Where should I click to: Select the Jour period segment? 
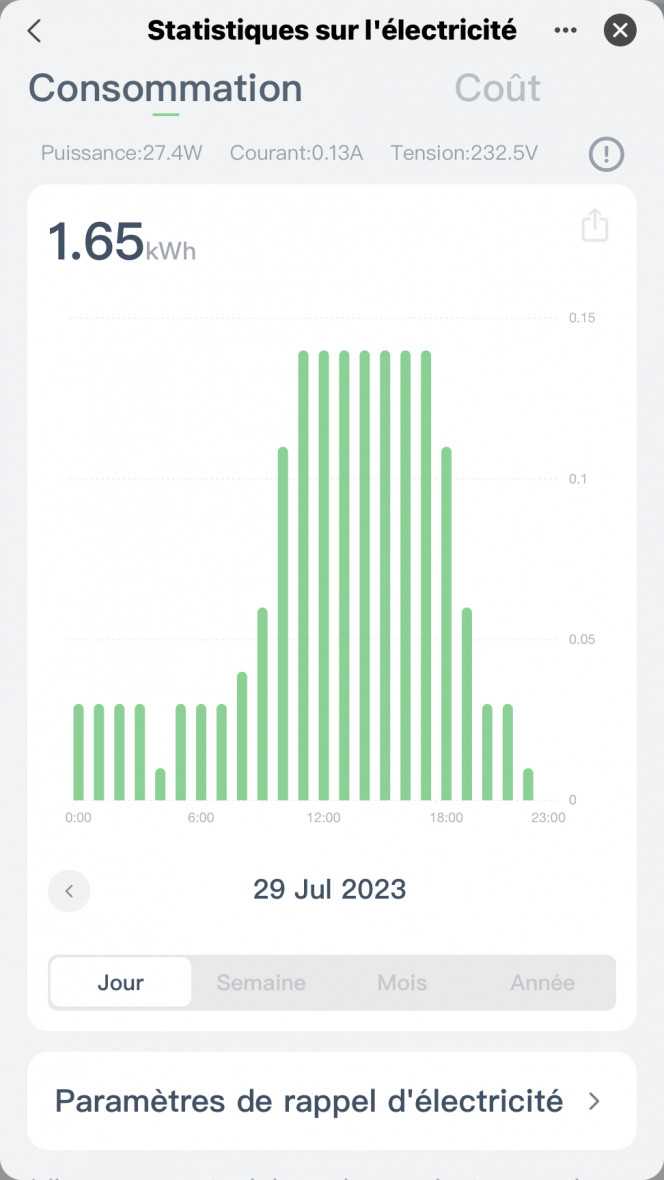pos(120,982)
